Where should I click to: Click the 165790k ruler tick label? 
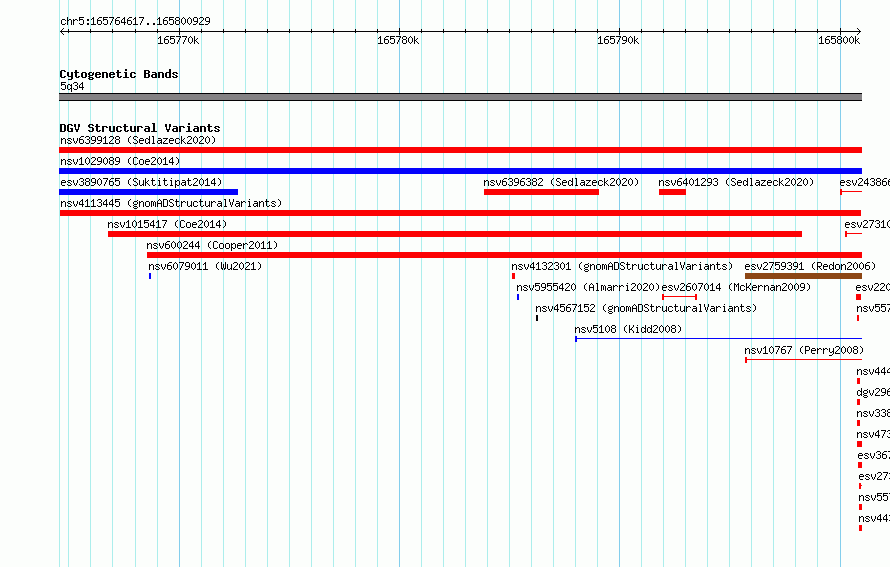[x=618, y=40]
